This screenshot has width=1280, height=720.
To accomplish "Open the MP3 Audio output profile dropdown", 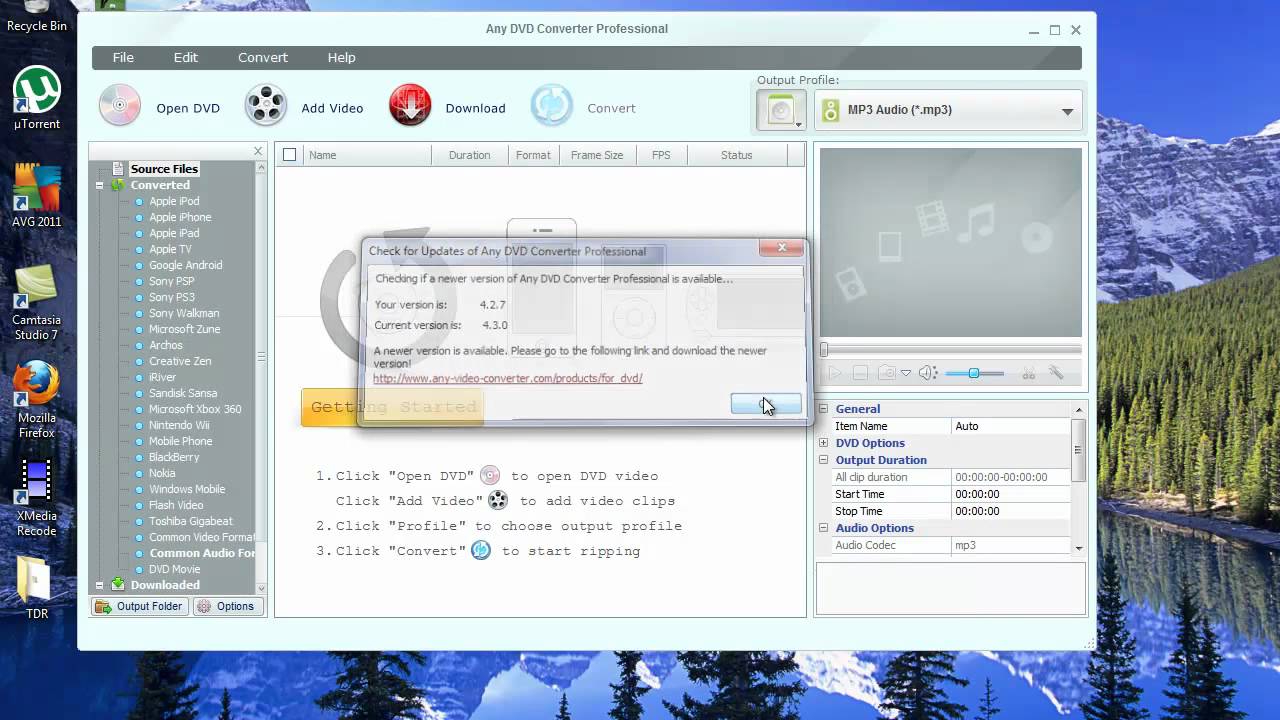I will click(948, 110).
